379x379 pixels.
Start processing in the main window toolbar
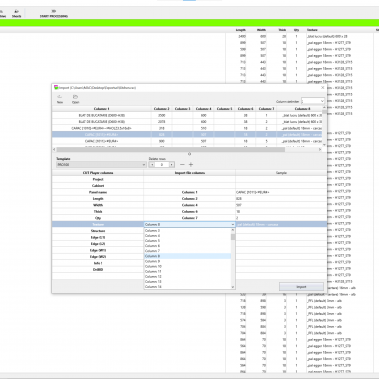pyautogui.click(x=54, y=13)
